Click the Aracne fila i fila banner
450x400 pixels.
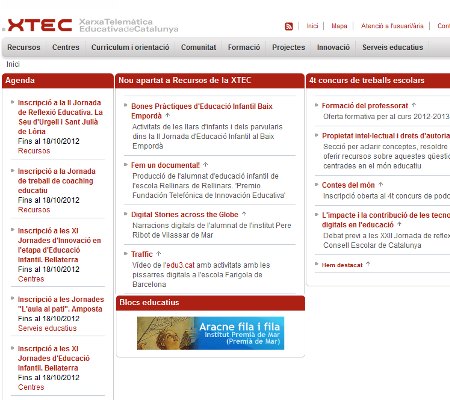[210, 333]
